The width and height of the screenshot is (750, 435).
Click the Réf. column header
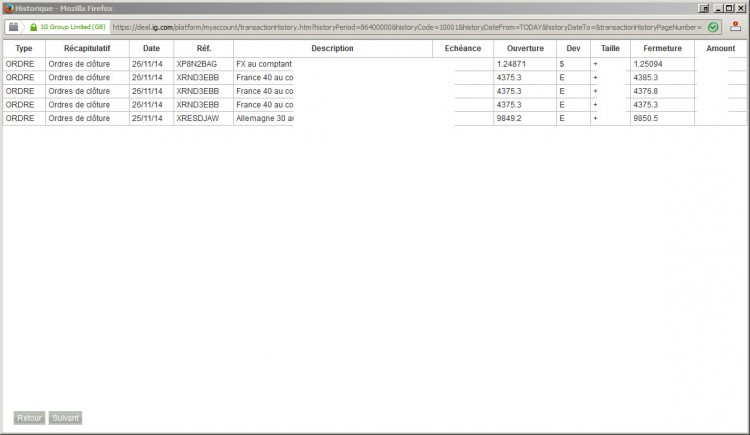click(x=204, y=48)
